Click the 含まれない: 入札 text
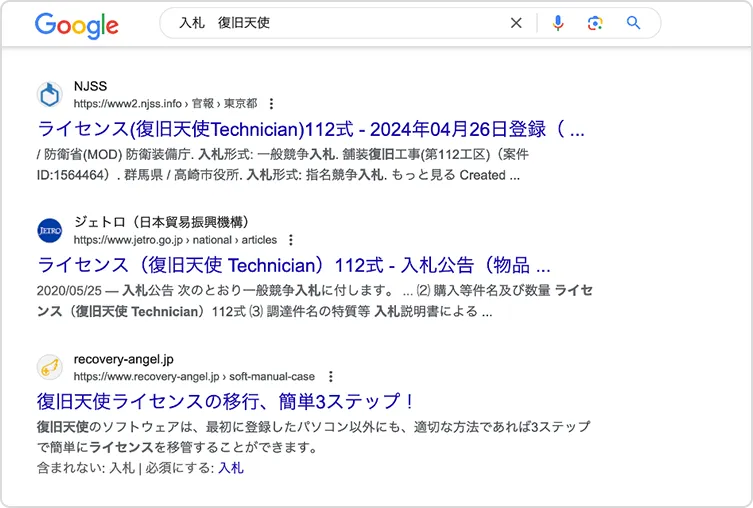 (85, 468)
